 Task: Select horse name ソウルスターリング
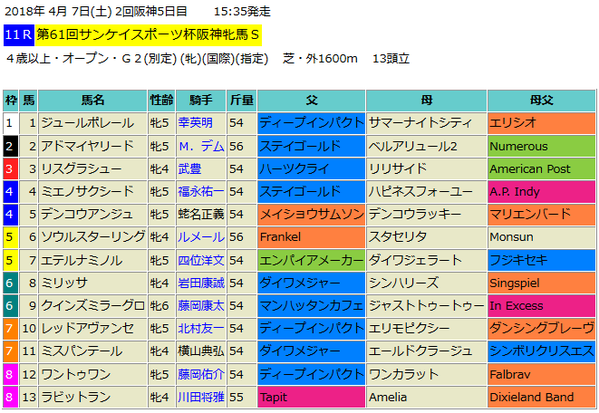93,237
